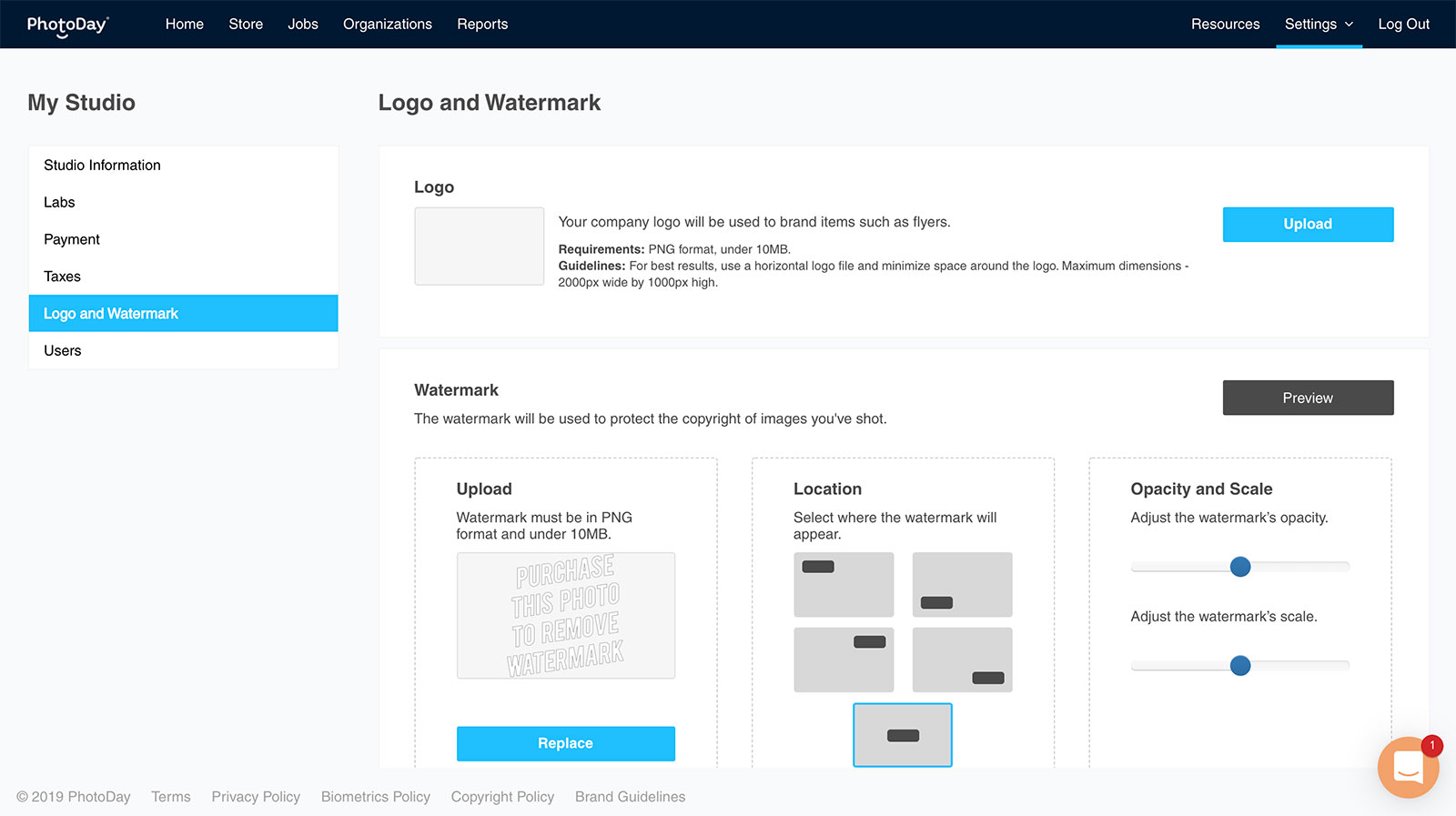The width and height of the screenshot is (1456, 816).
Task: Go to Home in the navigation bar
Action: point(185,25)
